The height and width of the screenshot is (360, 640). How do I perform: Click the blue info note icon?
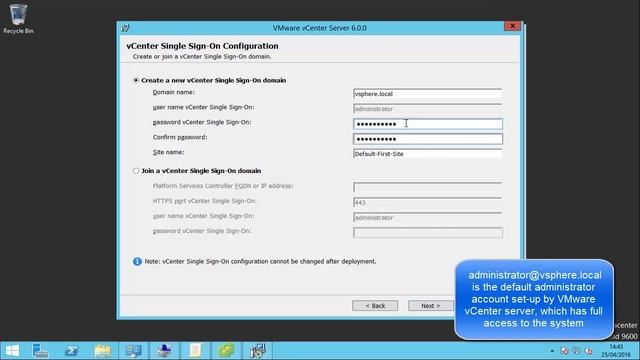pyautogui.click(x=137, y=262)
